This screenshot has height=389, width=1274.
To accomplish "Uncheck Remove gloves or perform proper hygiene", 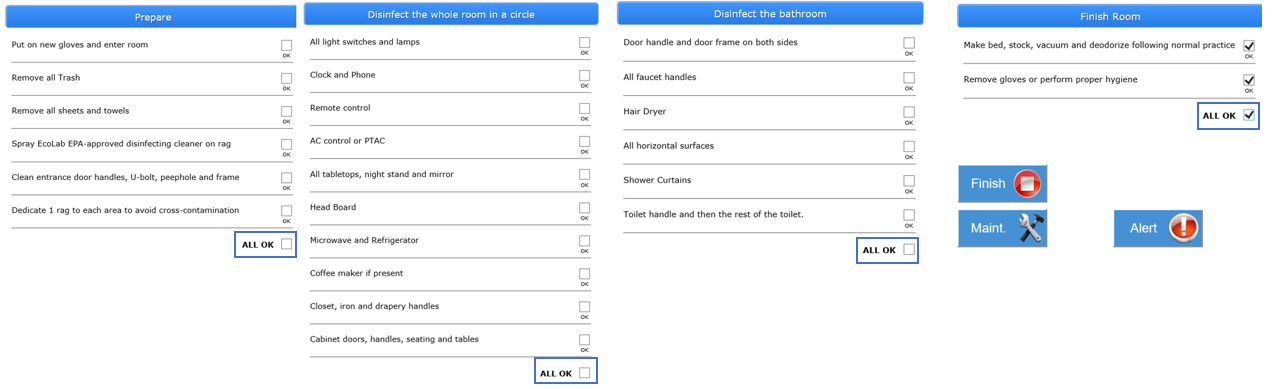I will point(1249,80).
